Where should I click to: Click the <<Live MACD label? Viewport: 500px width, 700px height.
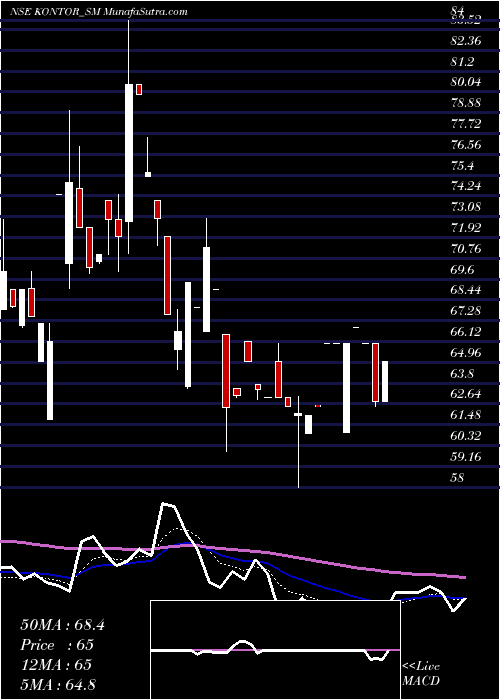[x=421, y=674]
